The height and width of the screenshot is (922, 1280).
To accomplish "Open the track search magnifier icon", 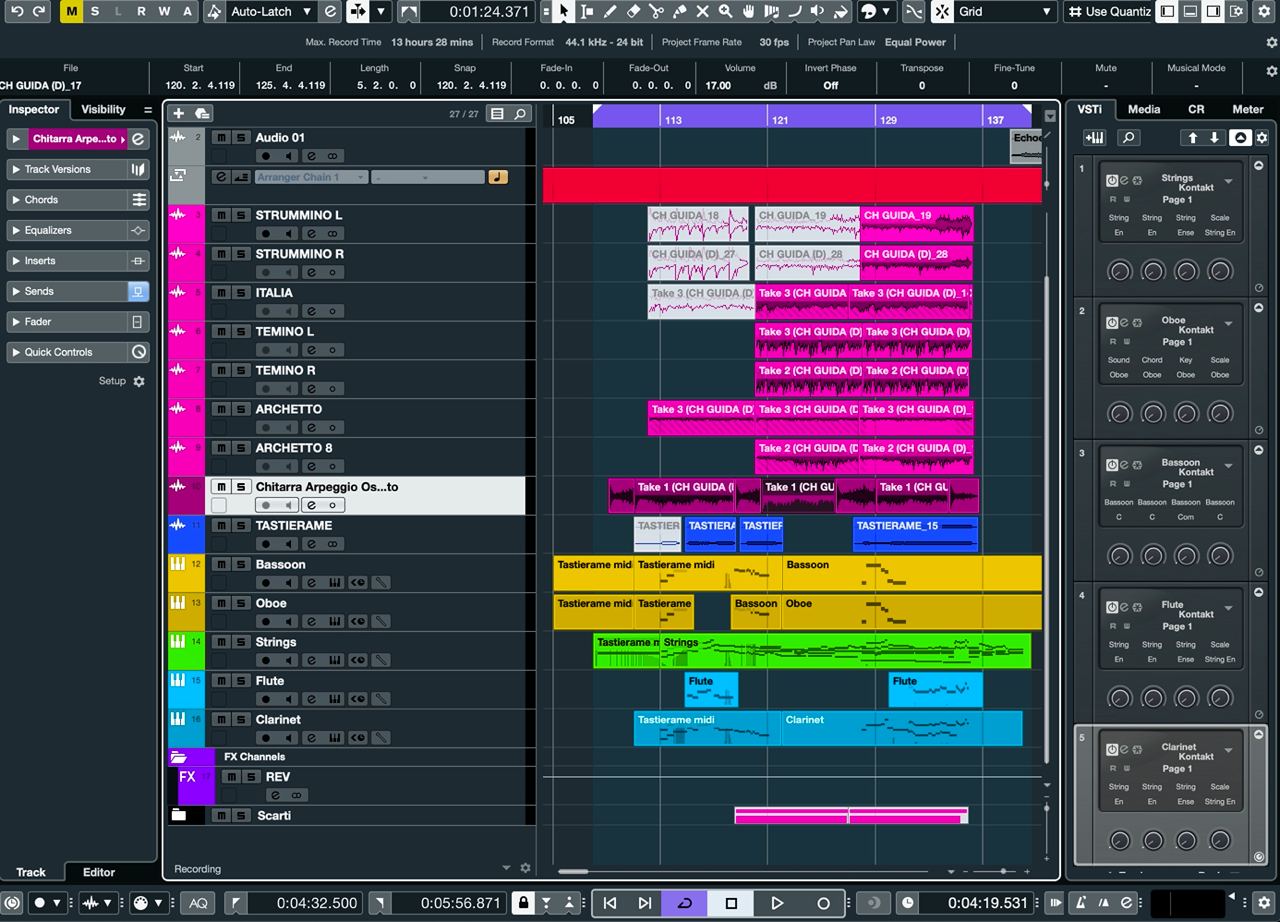I will pos(520,114).
